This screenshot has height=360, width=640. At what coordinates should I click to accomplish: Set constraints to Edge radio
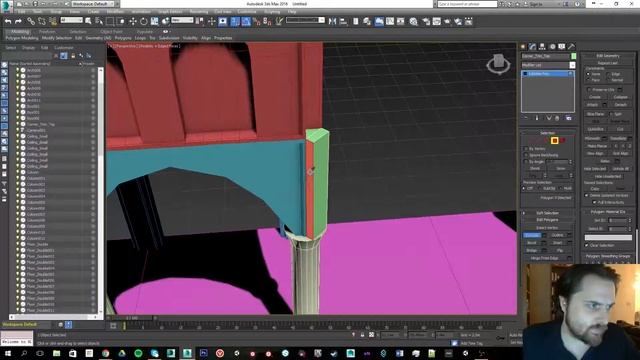[x=608, y=74]
